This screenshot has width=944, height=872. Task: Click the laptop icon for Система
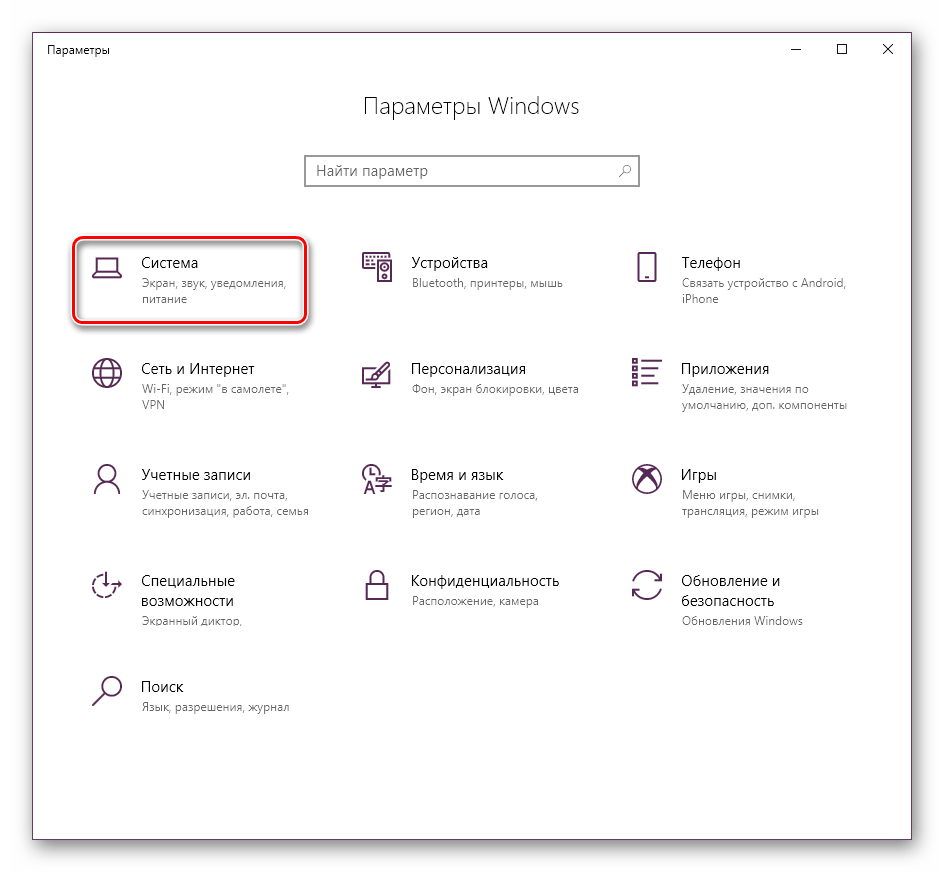click(106, 267)
